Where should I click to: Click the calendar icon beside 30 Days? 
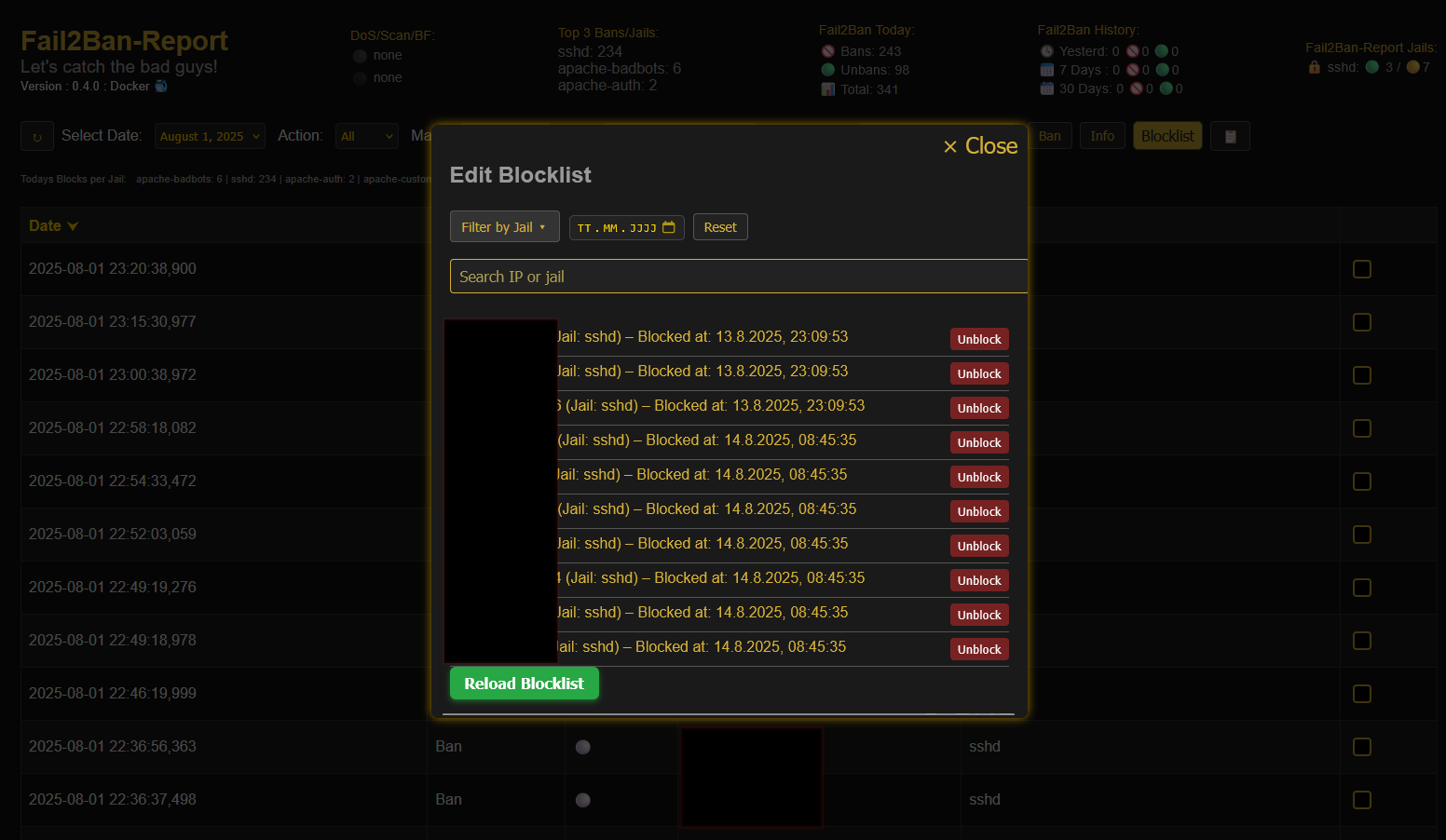click(x=1047, y=88)
